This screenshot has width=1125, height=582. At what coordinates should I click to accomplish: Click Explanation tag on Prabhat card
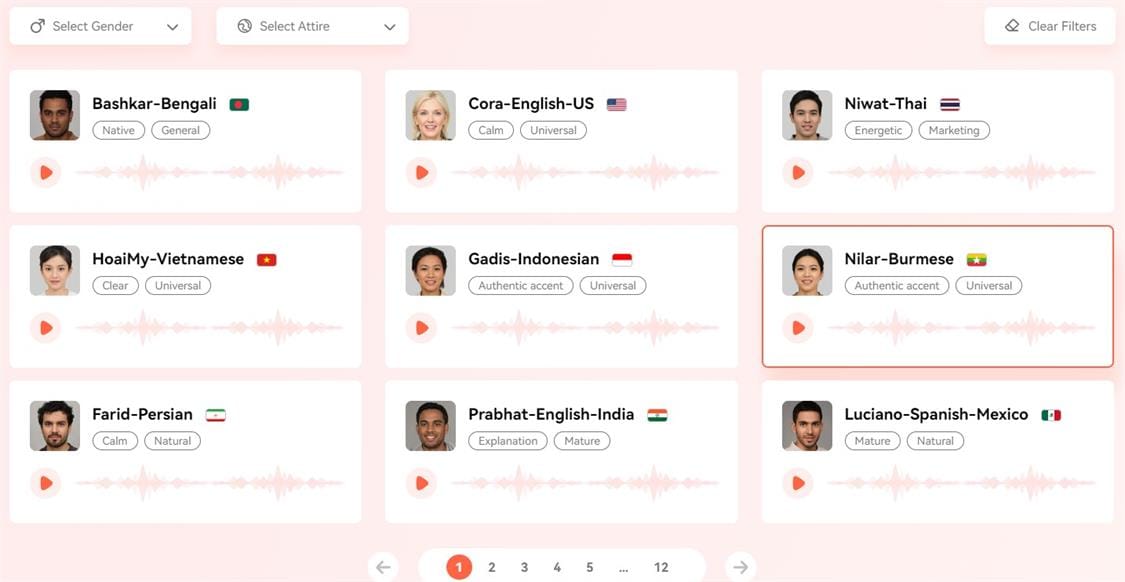pos(508,441)
